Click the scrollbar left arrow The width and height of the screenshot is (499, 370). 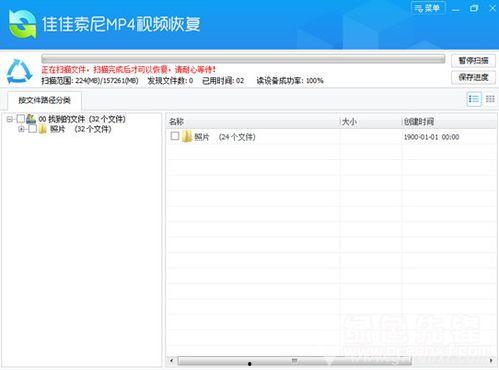click(171, 361)
